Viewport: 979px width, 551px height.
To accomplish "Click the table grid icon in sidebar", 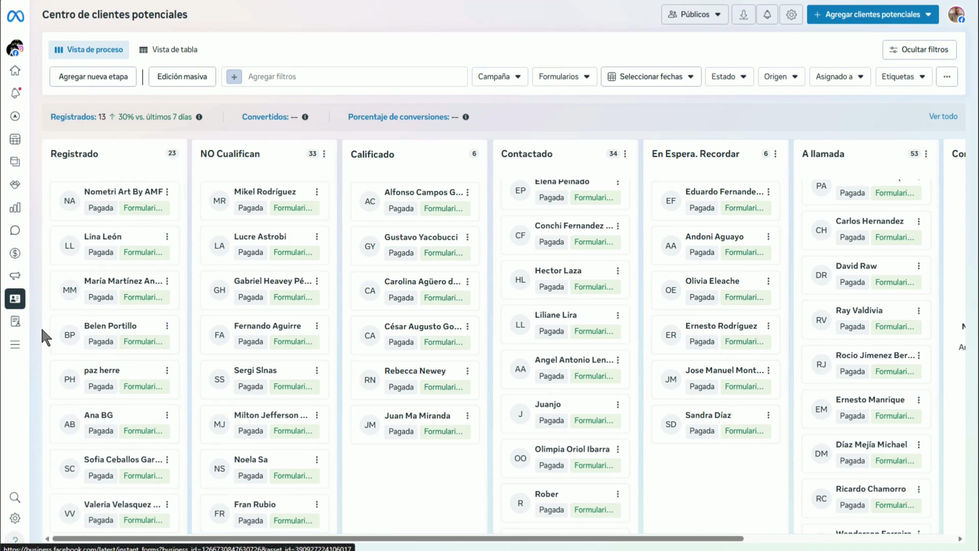I will click(x=15, y=139).
